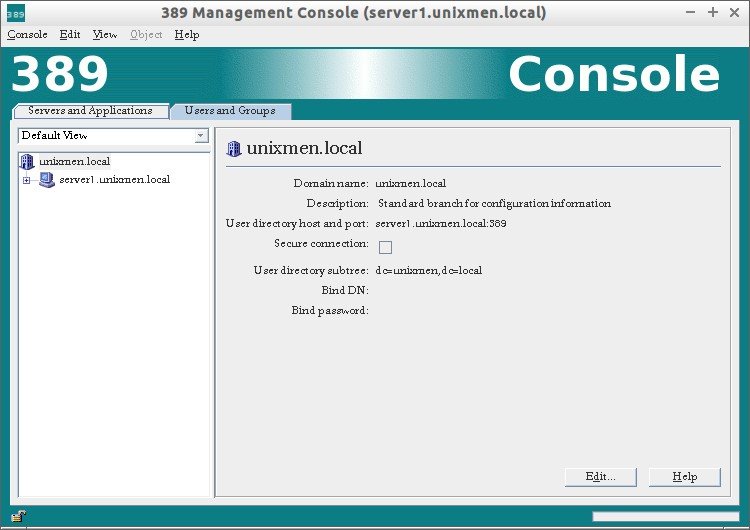This screenshot has height=530, width=750.
Task: Open the Edit menu
Action: coord(70,34)
